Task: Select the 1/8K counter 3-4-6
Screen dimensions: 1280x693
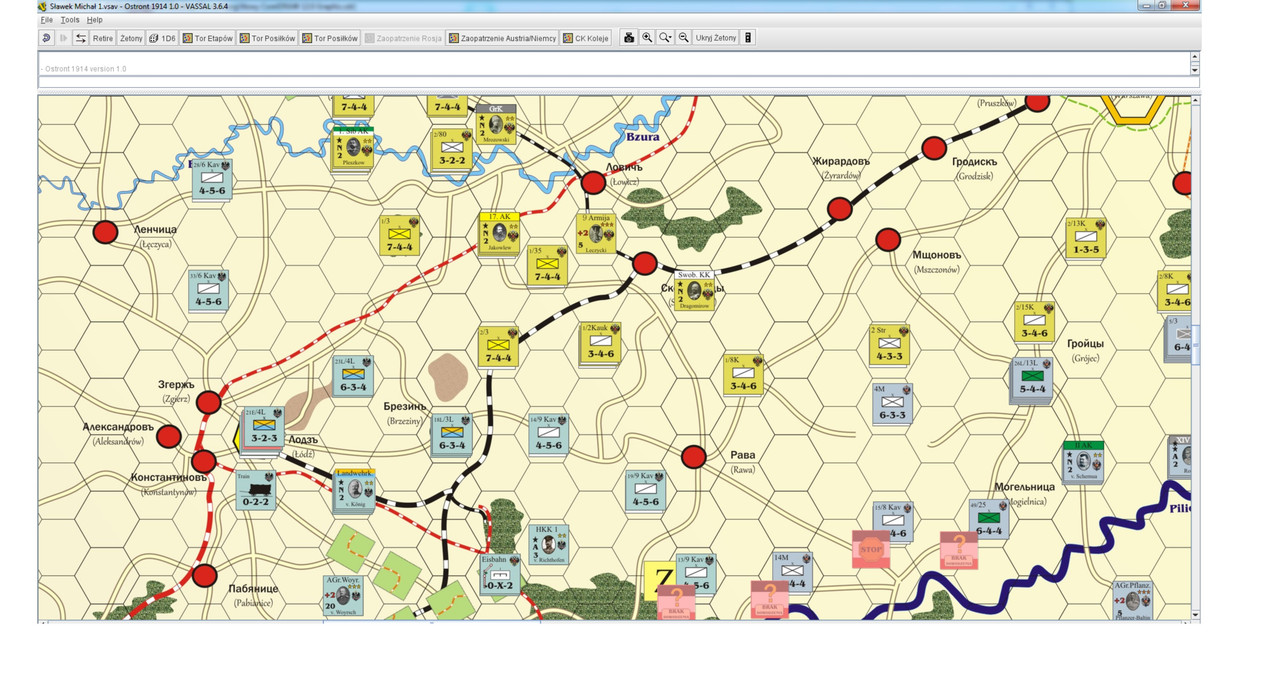Action: point(744,373)
